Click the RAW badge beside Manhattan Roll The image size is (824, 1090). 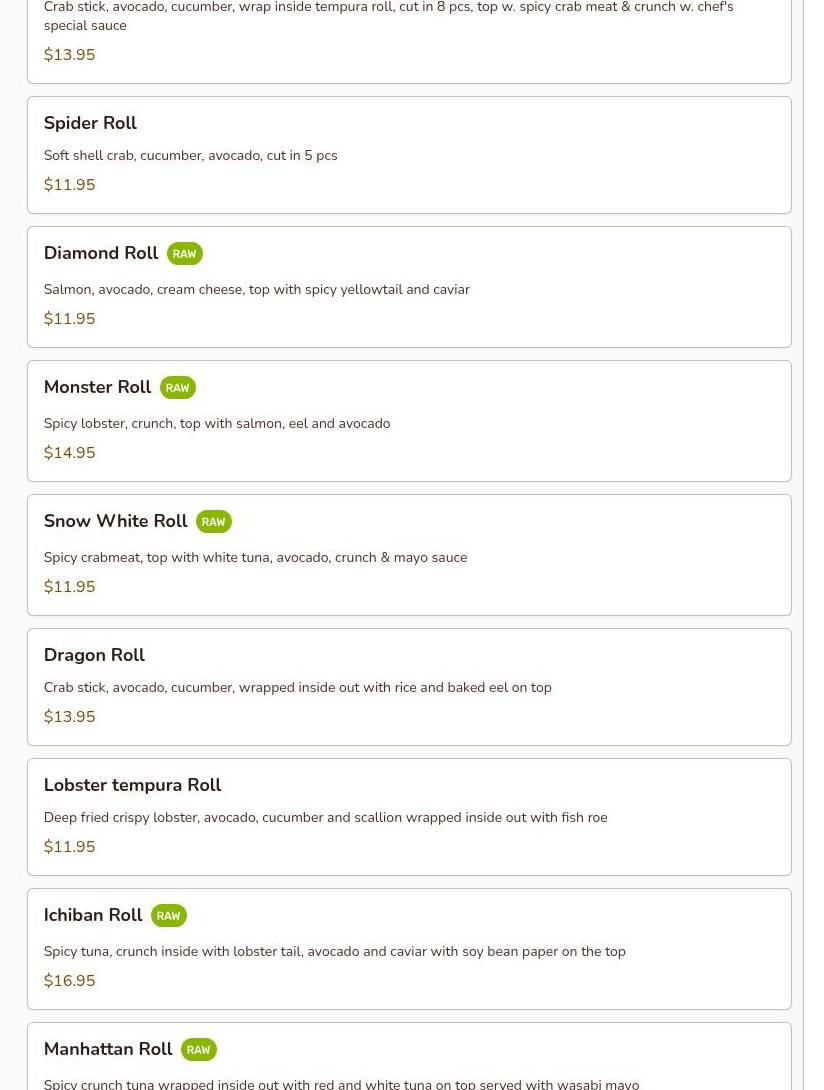pos(198,1050)
